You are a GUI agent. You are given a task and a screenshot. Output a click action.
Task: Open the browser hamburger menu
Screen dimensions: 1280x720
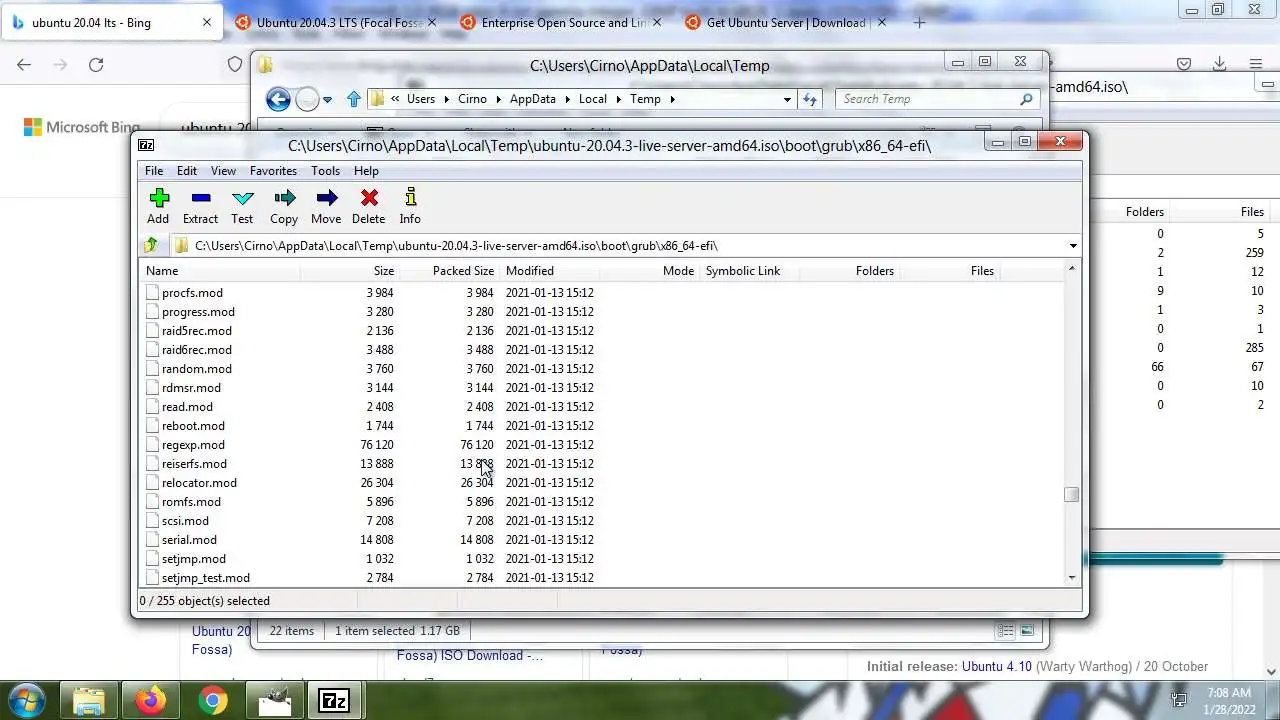pos(1256,64)
